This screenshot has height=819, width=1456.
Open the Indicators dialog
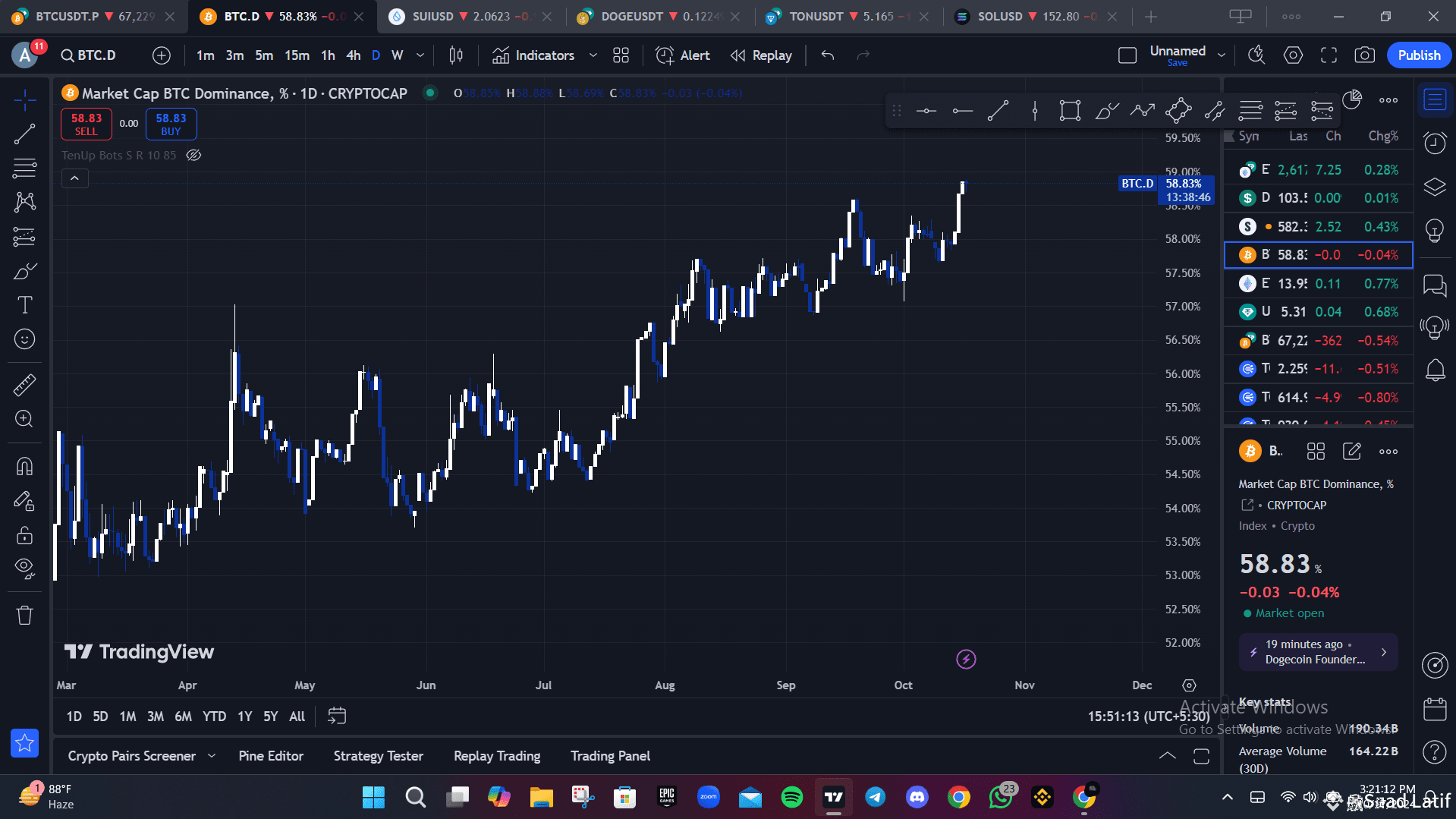pos(533,55)
